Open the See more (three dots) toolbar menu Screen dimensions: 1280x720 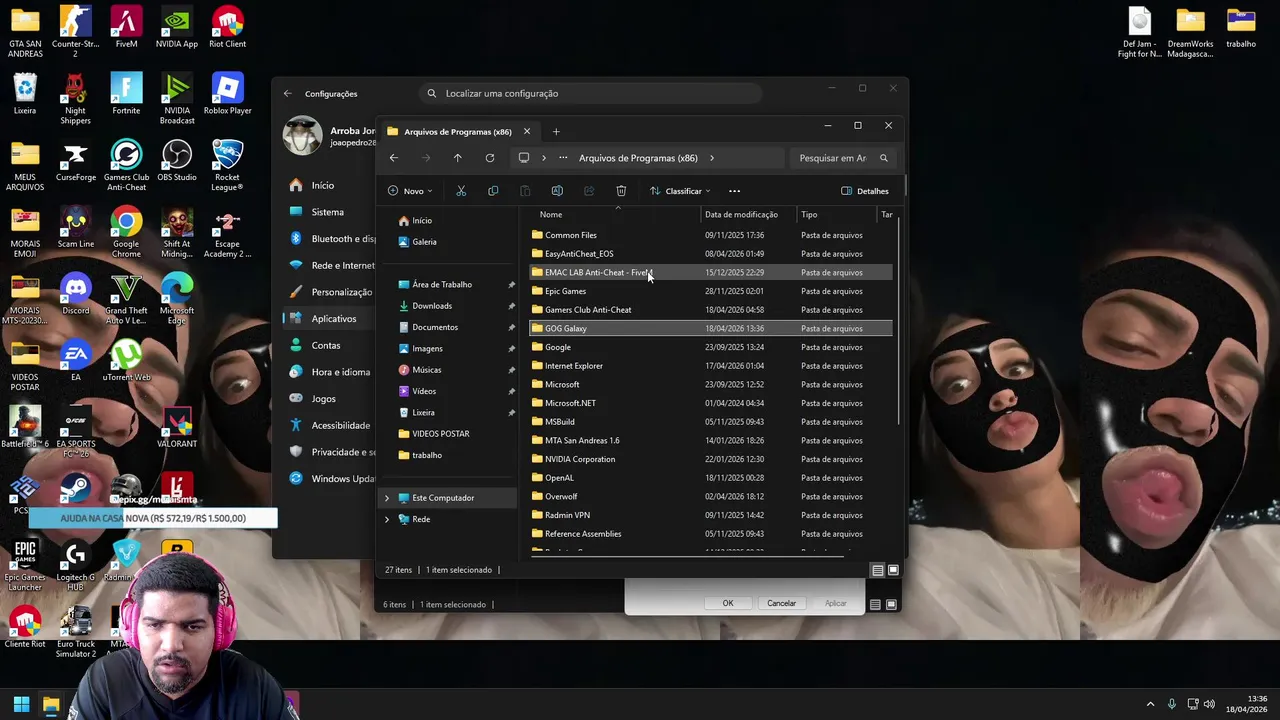click(735, 191)
